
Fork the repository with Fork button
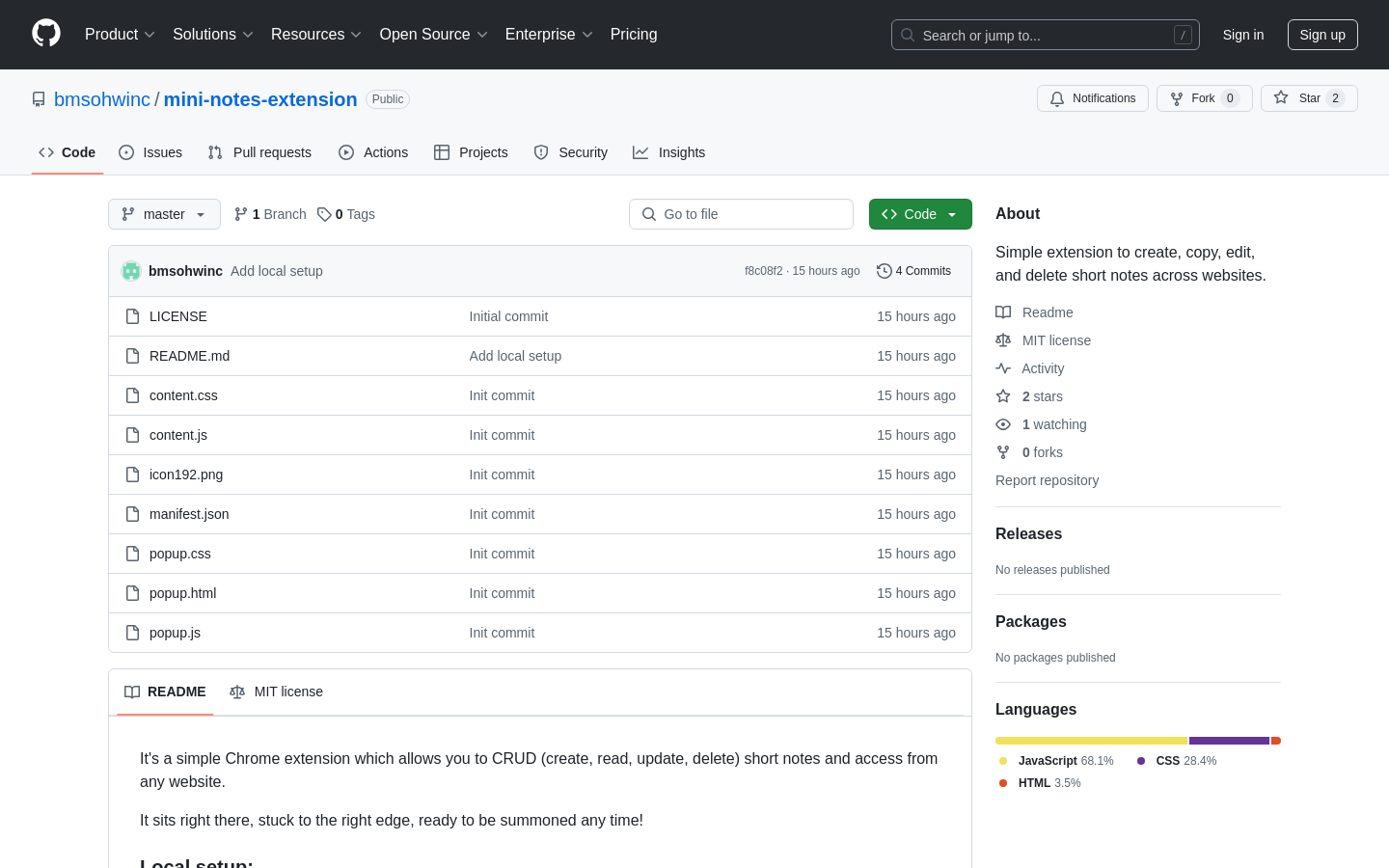click(x=1205, y=98)
